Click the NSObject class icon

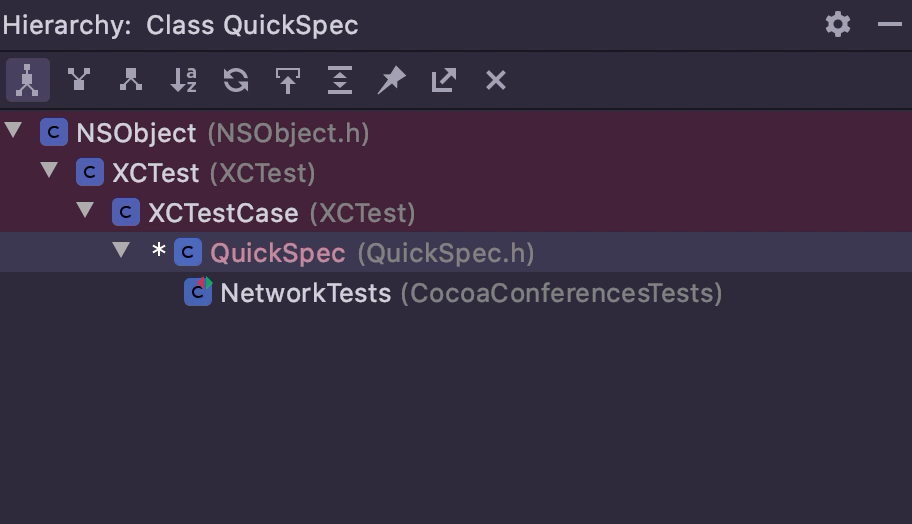tap(54, 133)
